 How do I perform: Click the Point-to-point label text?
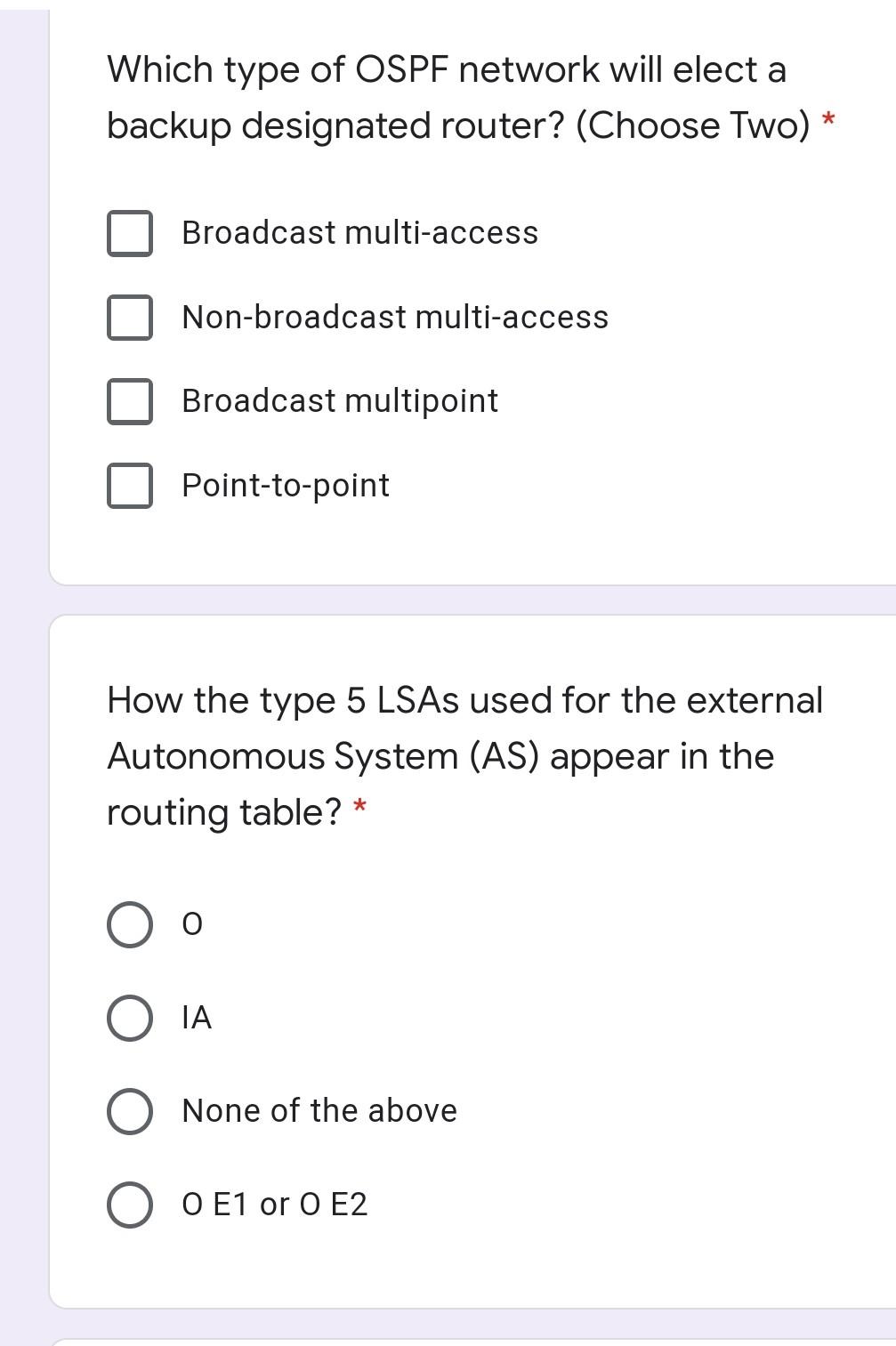point(285,485)
